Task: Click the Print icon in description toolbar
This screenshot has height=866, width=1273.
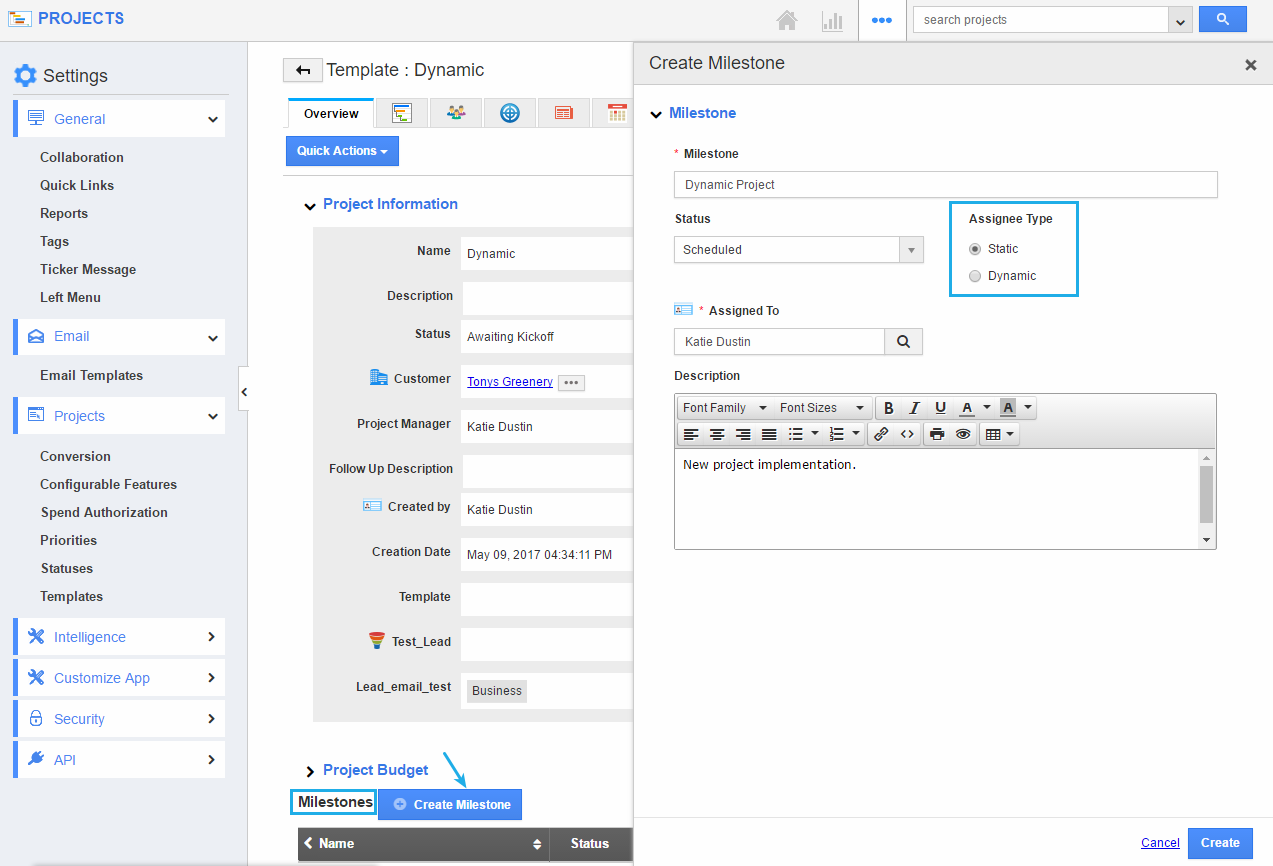Action: pyautogui.click(x=937, y=434)
